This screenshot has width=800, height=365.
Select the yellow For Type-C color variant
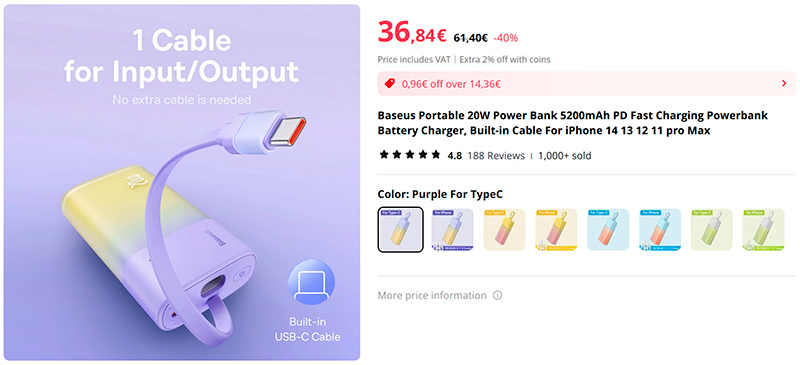504,230
